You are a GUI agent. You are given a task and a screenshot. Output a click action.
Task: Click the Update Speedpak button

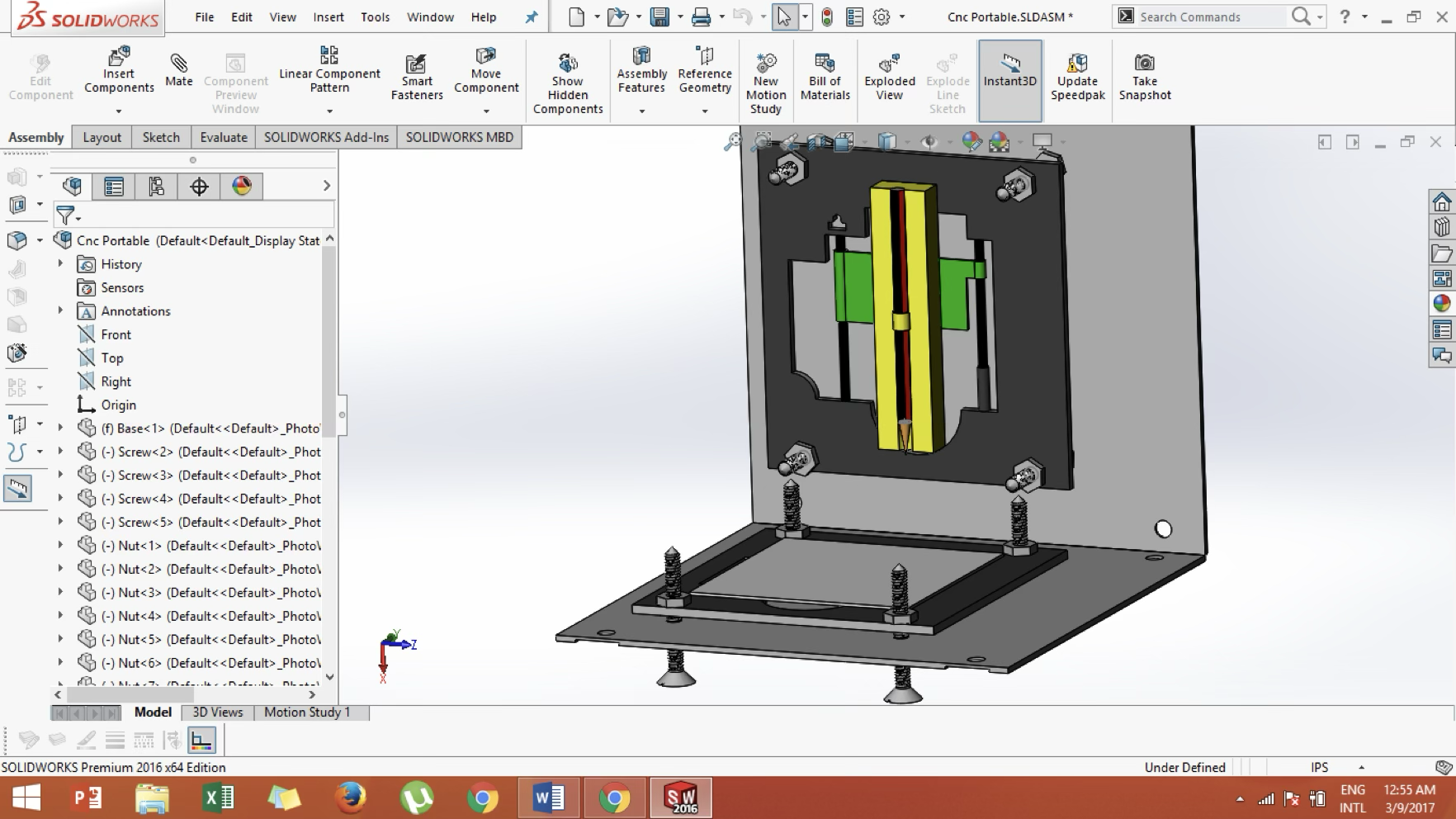pyautogui.click(x=1077, y=74)
